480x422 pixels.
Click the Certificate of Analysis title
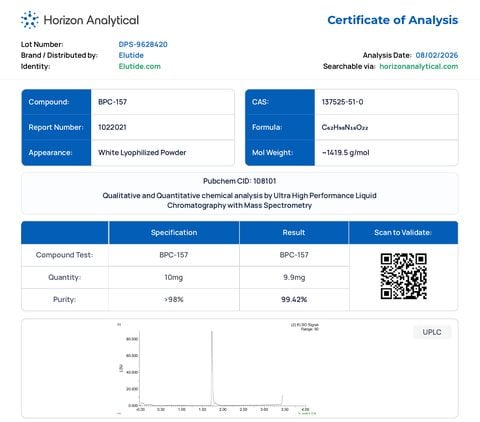[393, 20]
